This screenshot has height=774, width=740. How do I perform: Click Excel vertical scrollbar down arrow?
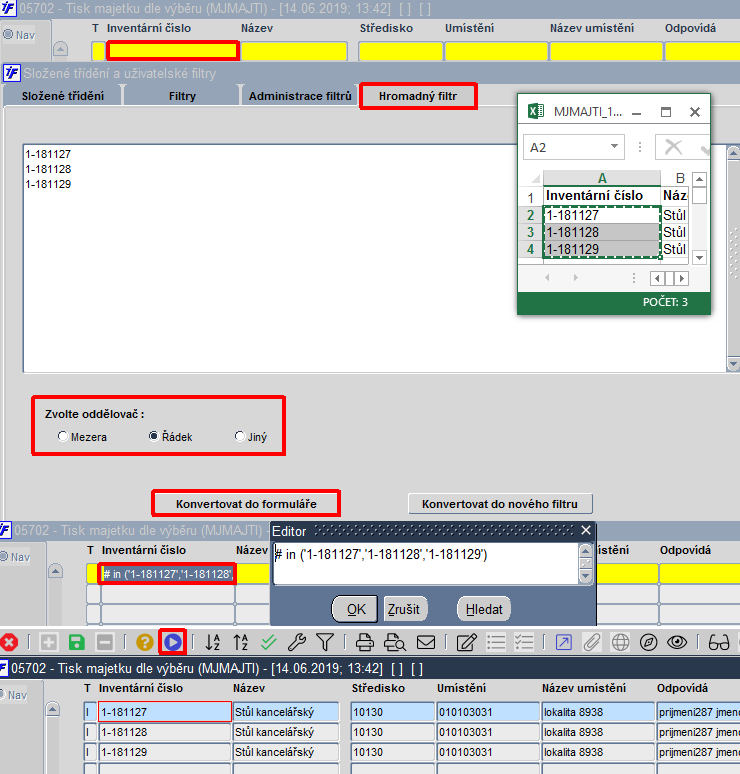pyautogui.click(x=699, y=257)
